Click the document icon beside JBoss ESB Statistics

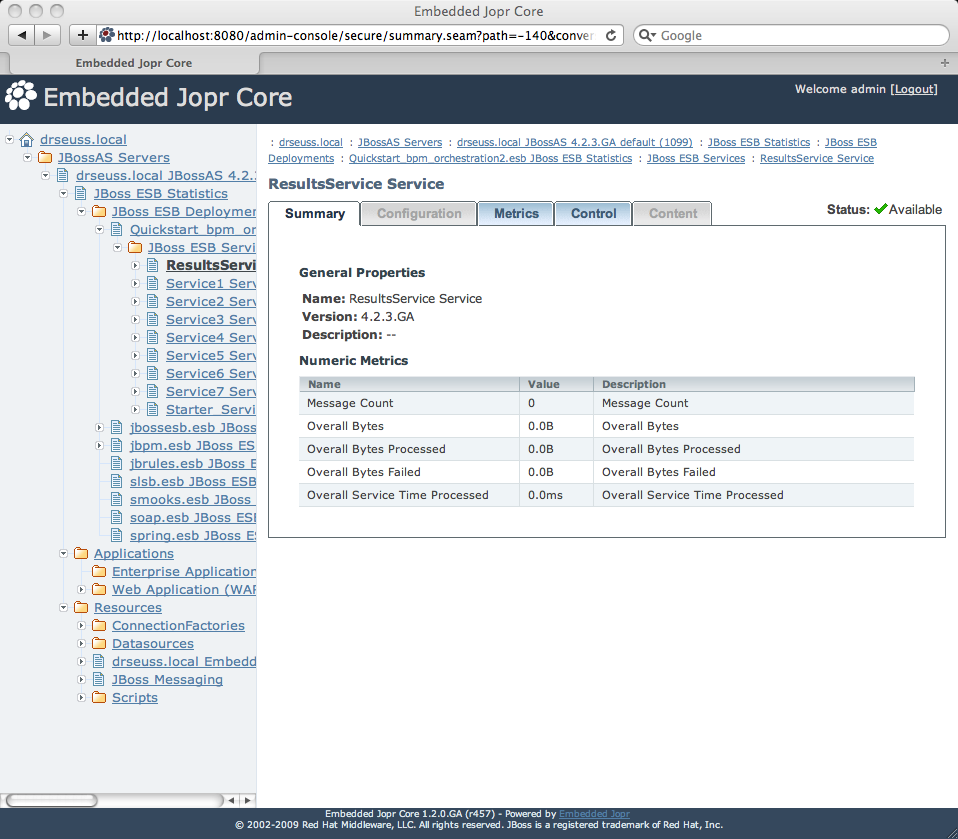(x=80, y=194)
